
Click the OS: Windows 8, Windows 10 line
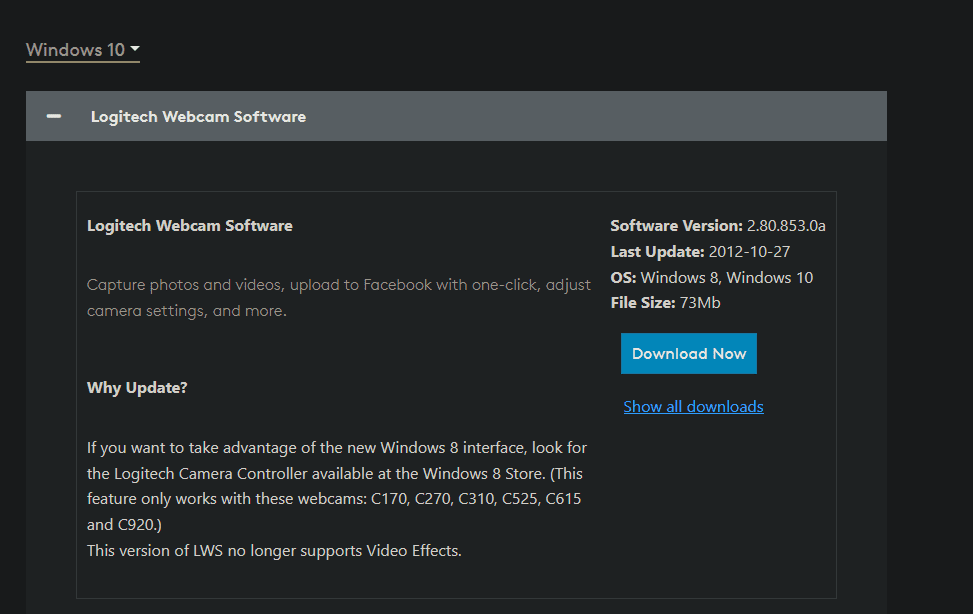pyautogui.click(x=711, y=278)
